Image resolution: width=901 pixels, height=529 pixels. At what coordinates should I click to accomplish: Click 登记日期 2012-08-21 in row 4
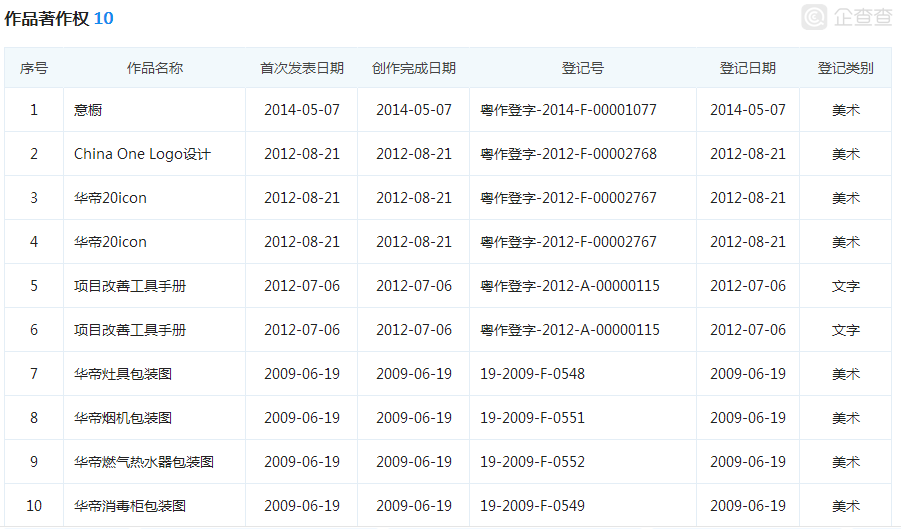[748, 242]
